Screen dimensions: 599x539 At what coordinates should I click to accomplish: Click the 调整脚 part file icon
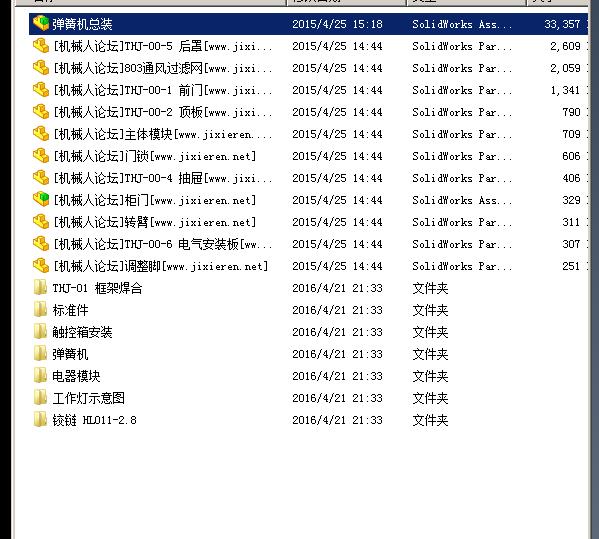(41, 266)
